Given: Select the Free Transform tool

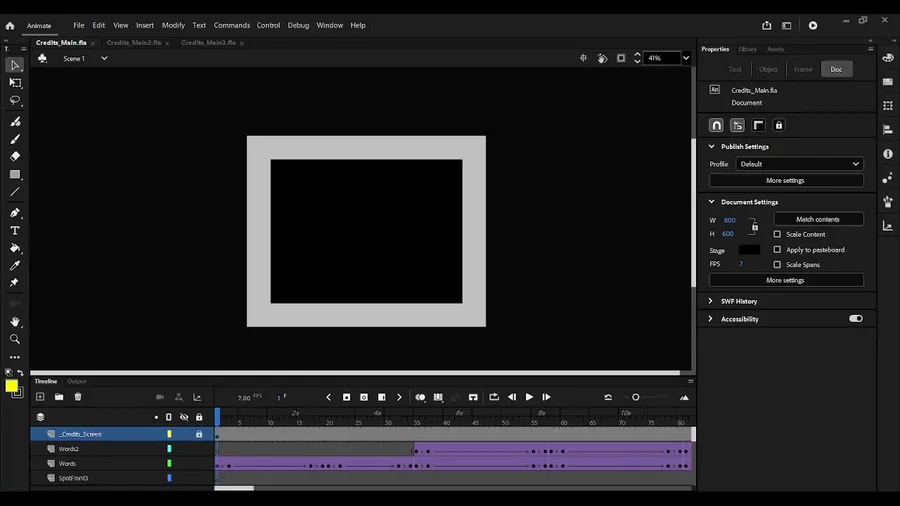Looking at the screenshot, I should (x=15, y=83).
